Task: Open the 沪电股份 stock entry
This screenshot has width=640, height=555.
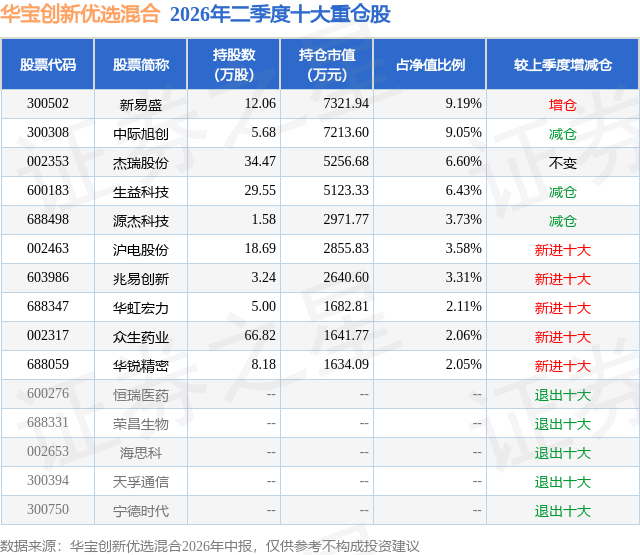Action: point(141,249)
